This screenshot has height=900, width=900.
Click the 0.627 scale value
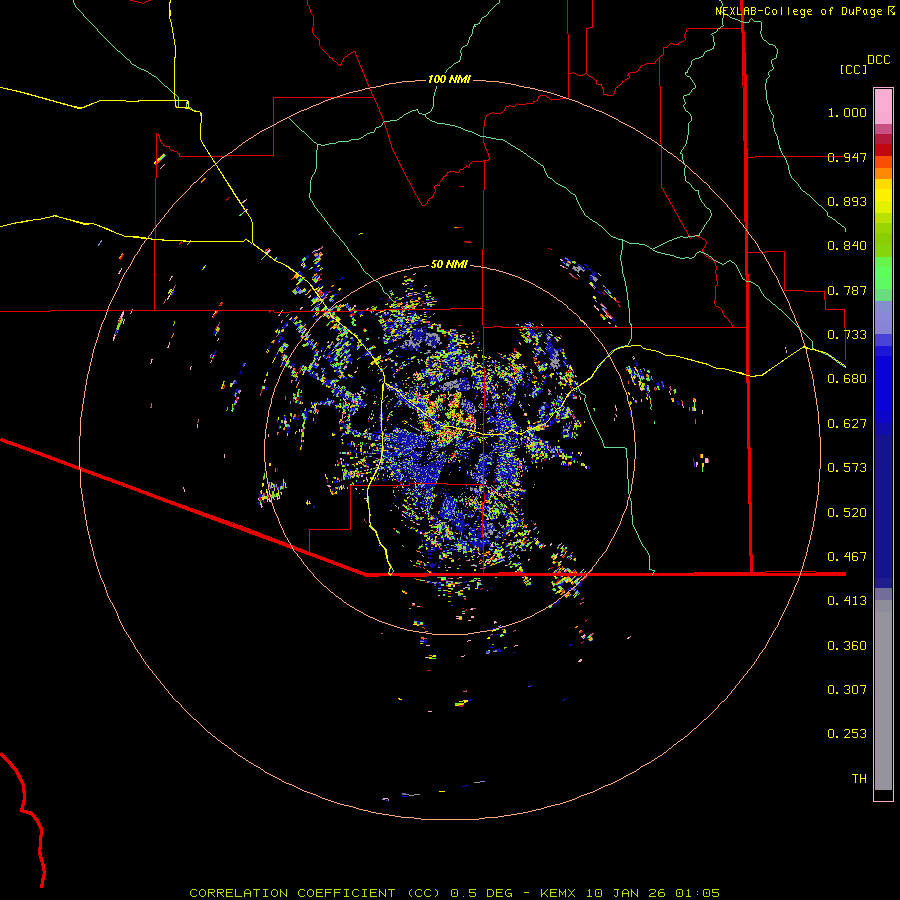tap(847, 424)
